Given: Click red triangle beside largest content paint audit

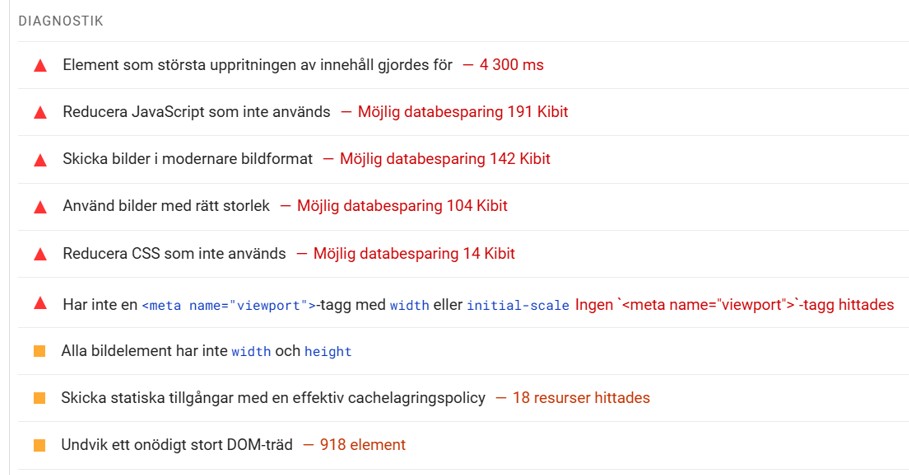Looking at the screenshot, I should pos(40,66).
